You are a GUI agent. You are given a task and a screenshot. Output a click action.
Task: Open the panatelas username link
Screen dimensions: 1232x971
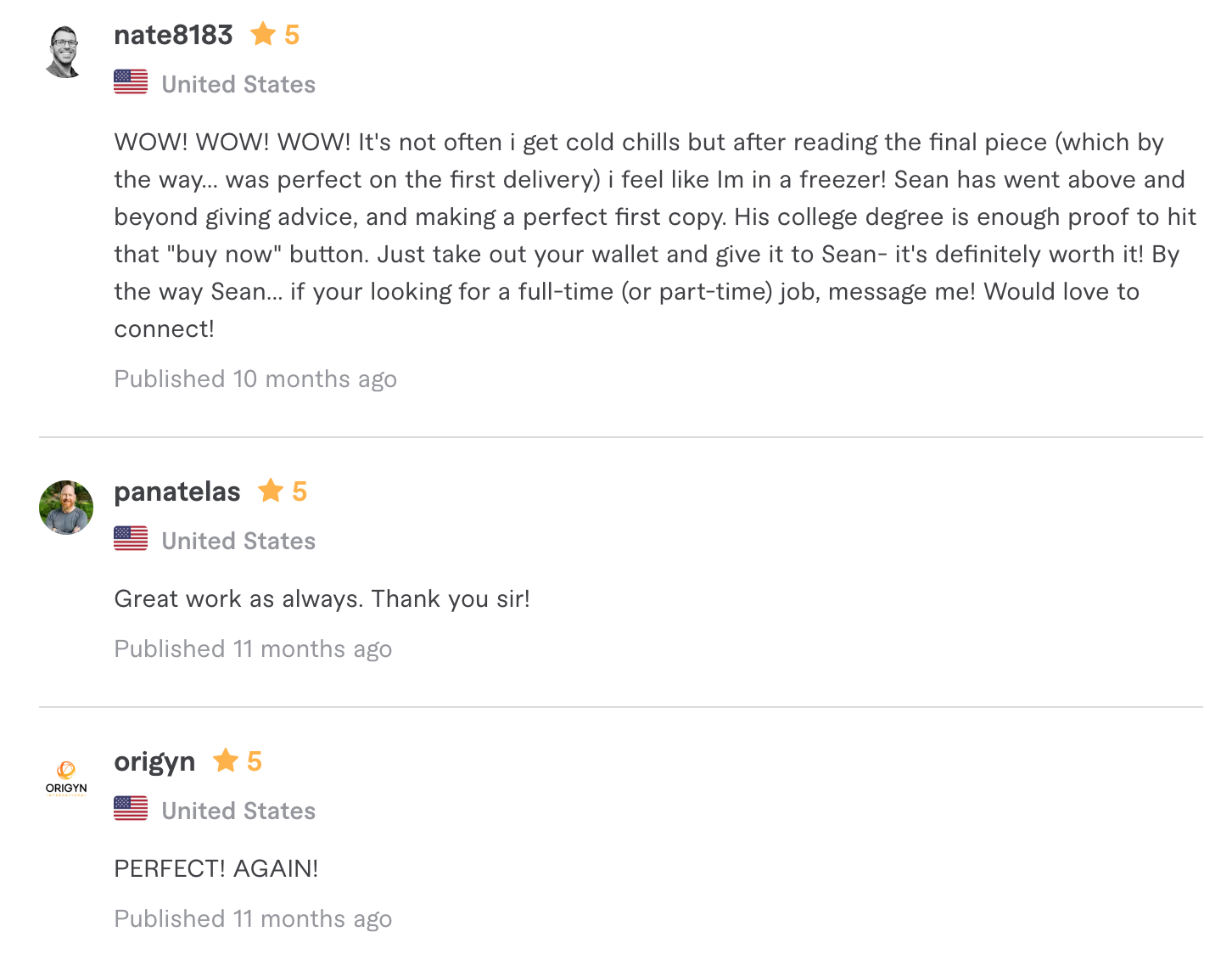tap(177, 491)
